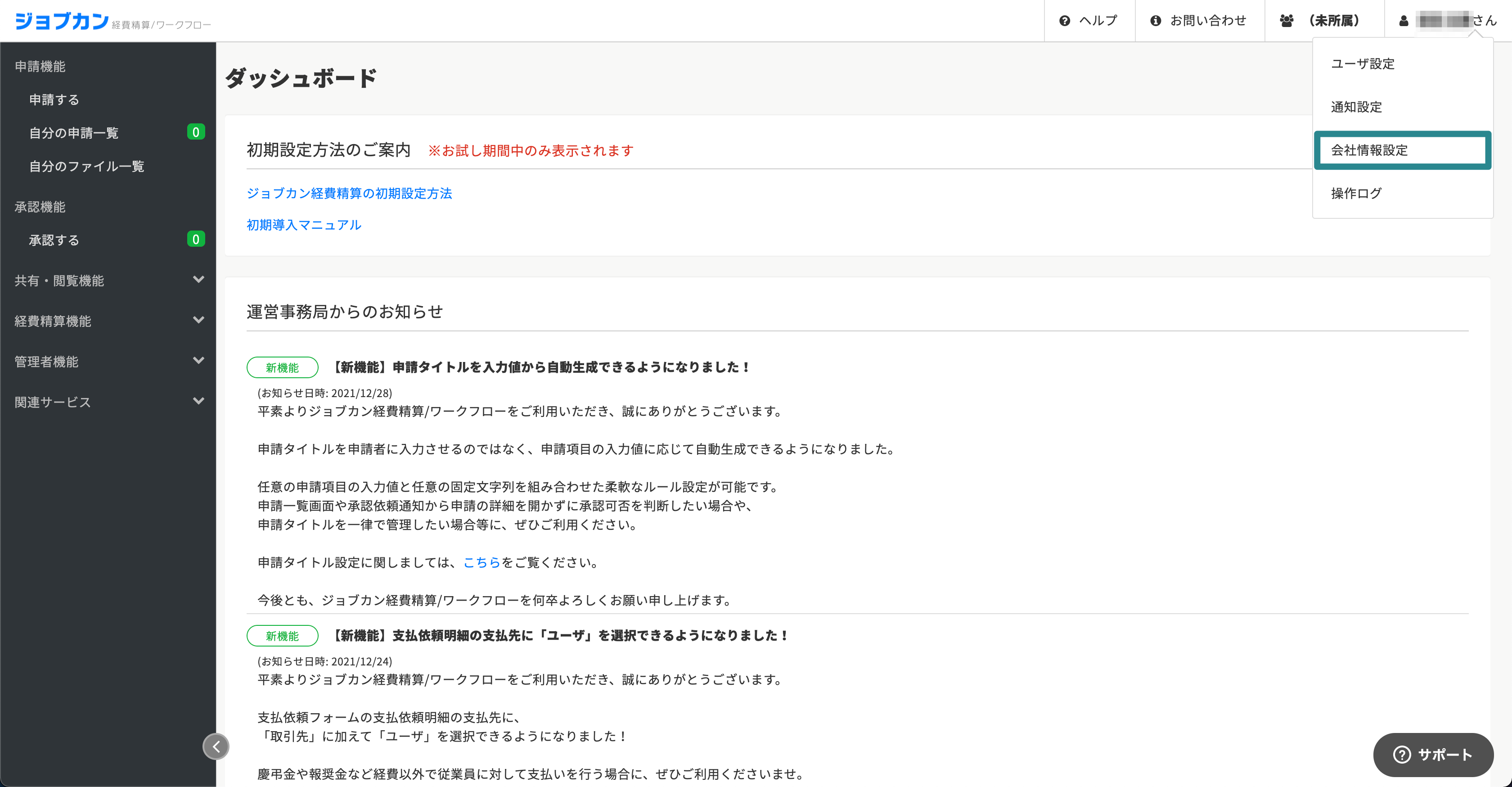The height and width of the screenshot is (787, 1512).
Task: Open お問い合わせ in the top bar
Action: pos(1200,21)
